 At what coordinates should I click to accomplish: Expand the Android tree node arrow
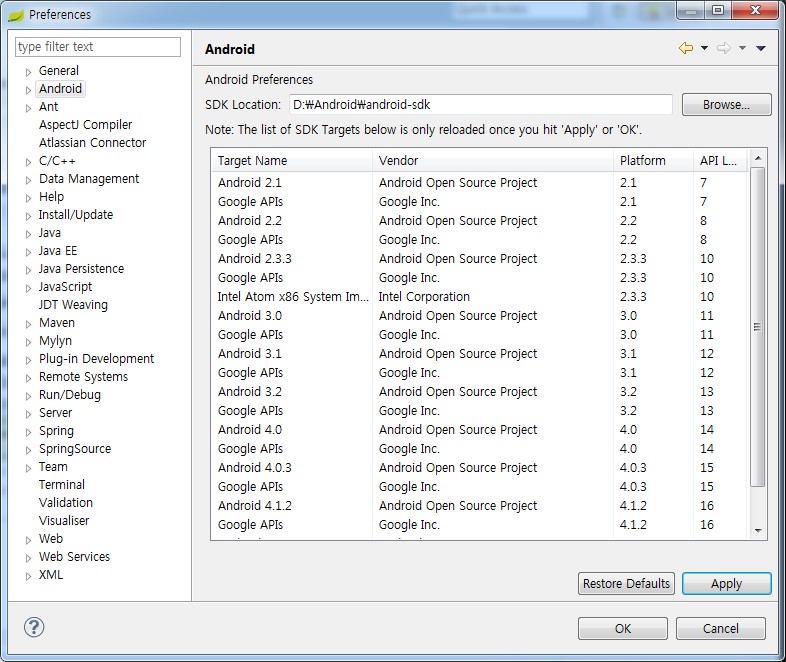(x=29, y=90)
